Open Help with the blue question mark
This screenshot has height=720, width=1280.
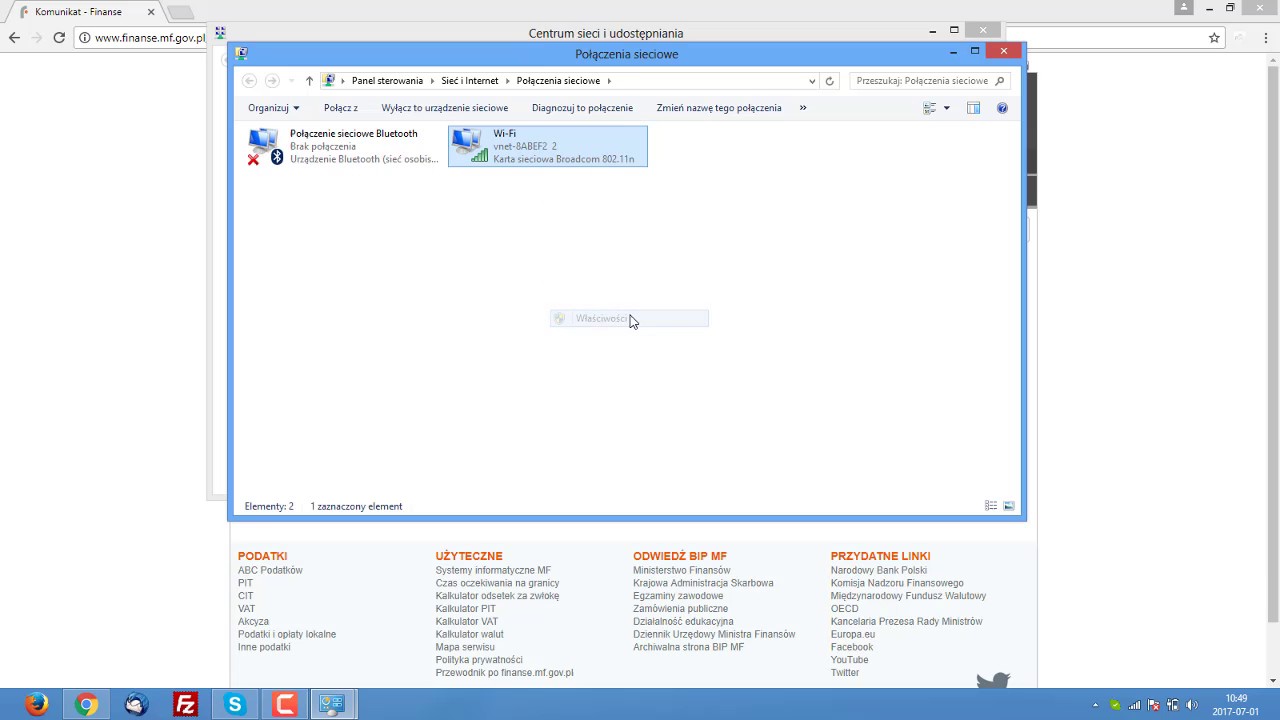coord(1002,108)
